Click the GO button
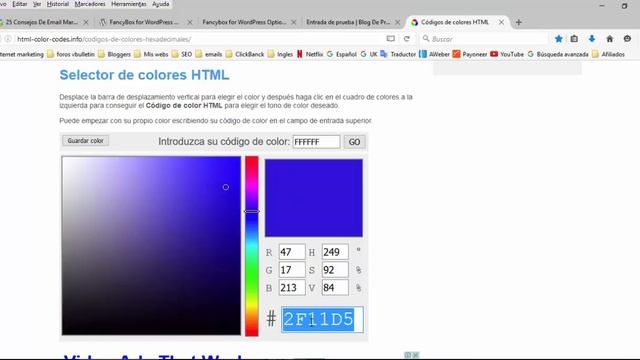 click(x=354, y=142)
